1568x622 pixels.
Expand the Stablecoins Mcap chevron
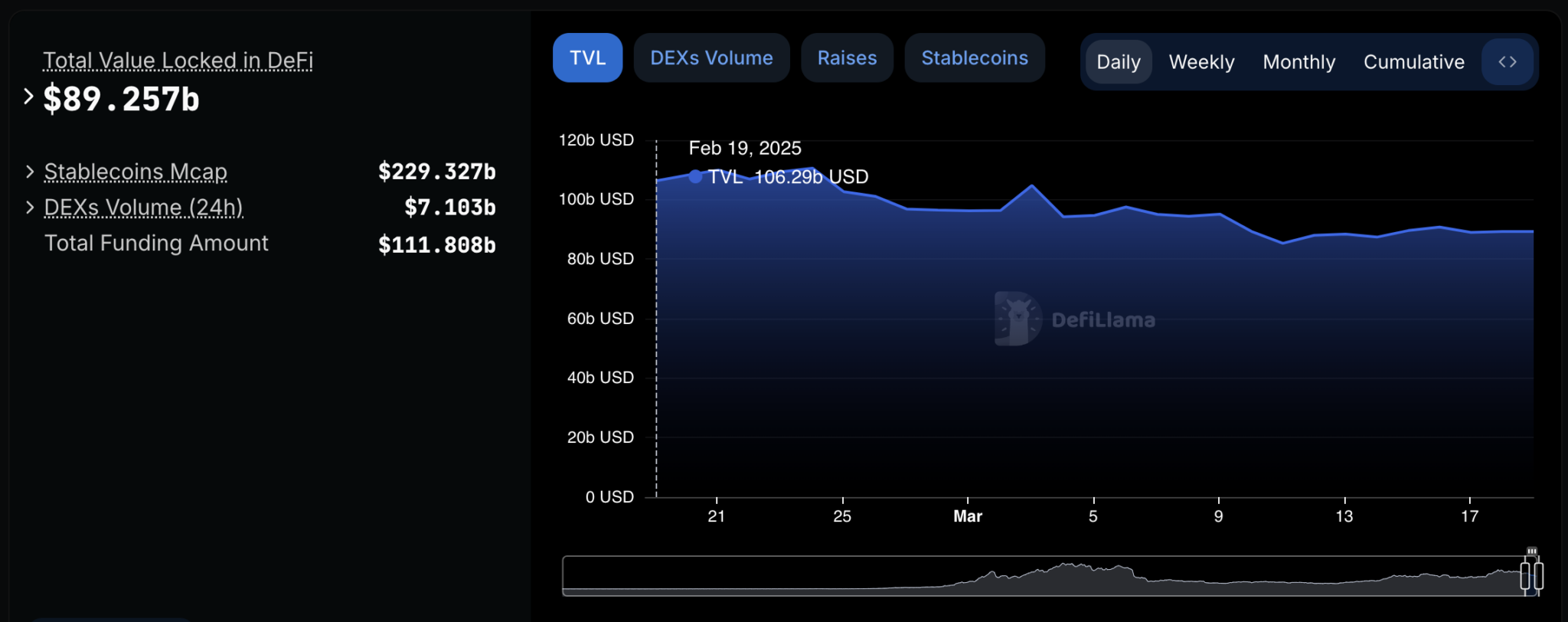[30, 172]
